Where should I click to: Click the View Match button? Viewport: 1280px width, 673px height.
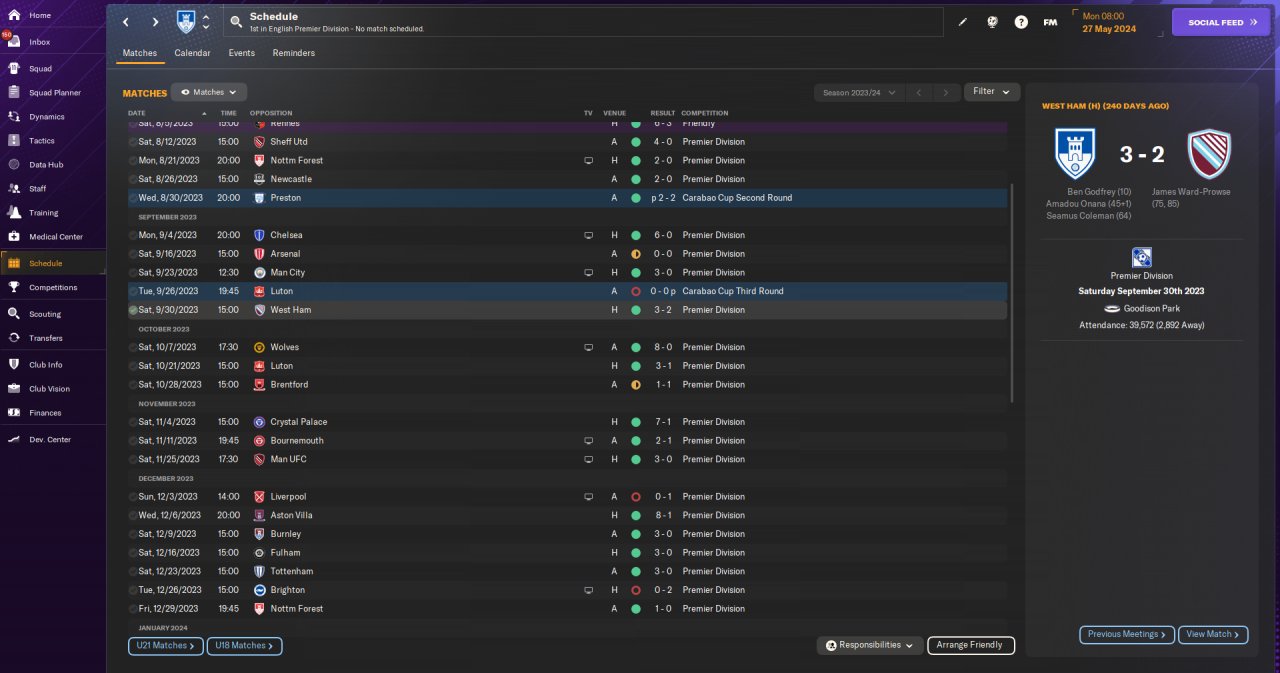coord(1214,634)
